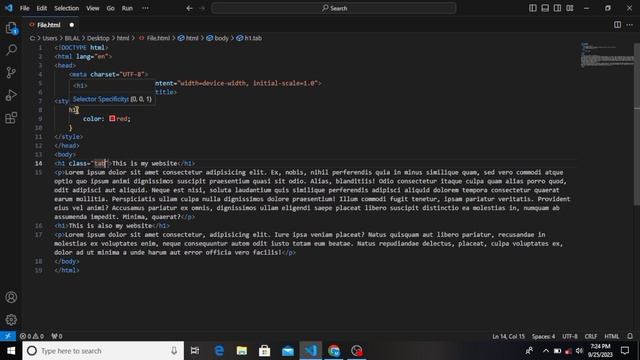Expand the html folder breadcrumb
640x360 pixels.
pyautogui.click(x=123, y=38)
